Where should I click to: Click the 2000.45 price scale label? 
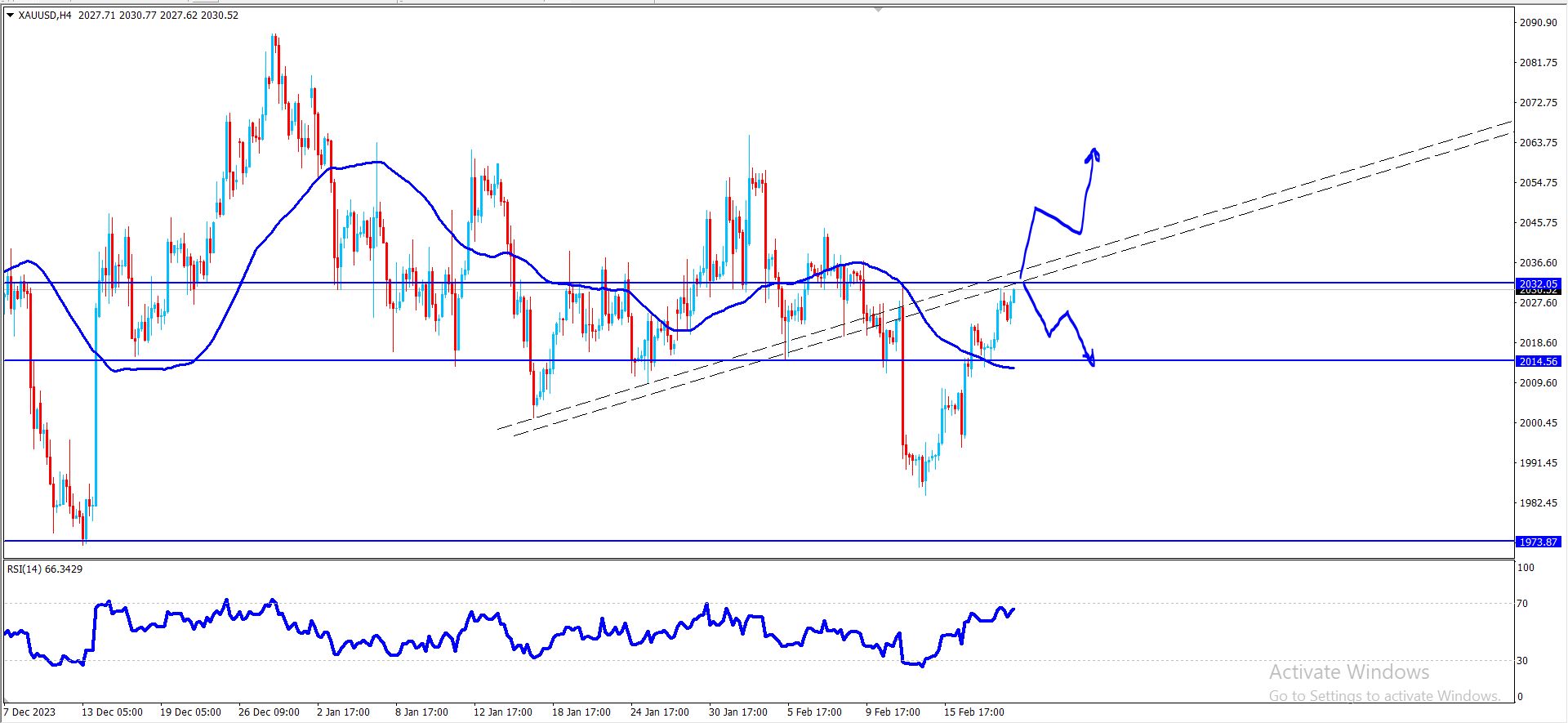point(1539,423)
